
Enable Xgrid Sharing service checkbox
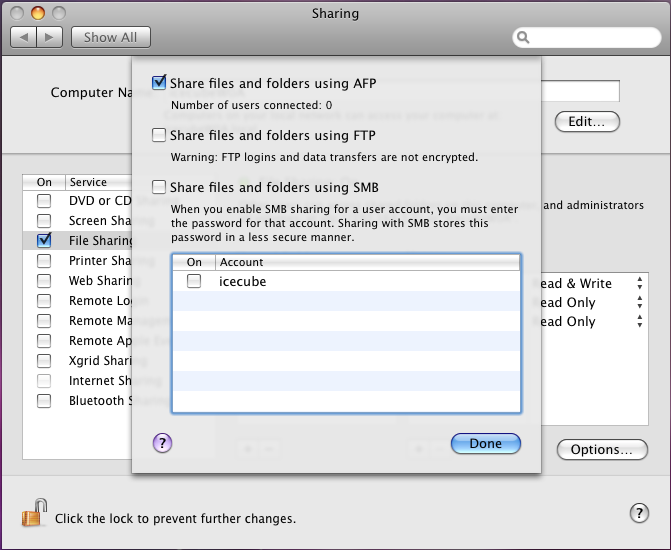pyautogui.click(x=44, y=361)
